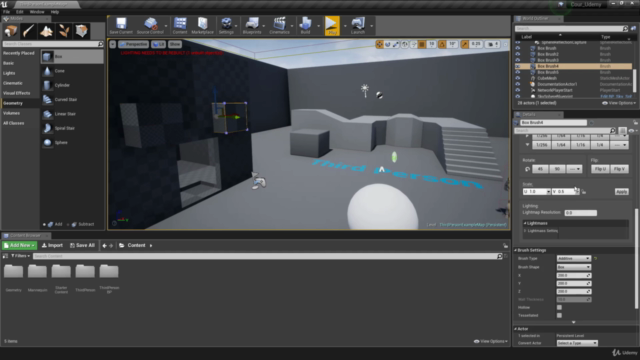Open the Rotate custom angle dropdown
640x360 pixels.
tap(574, 169)
